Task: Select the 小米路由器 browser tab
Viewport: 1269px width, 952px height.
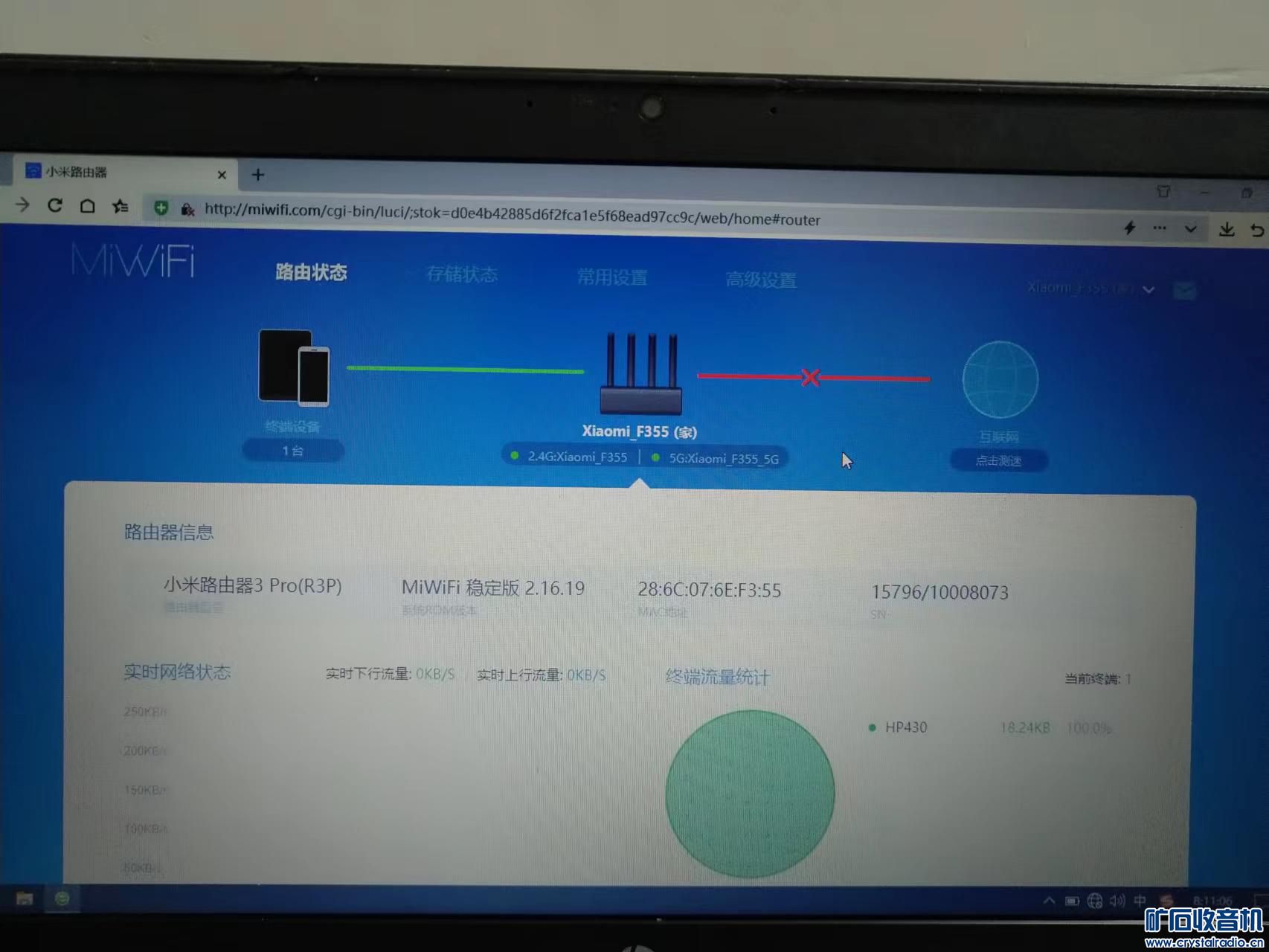Action: tap(125, 173)
